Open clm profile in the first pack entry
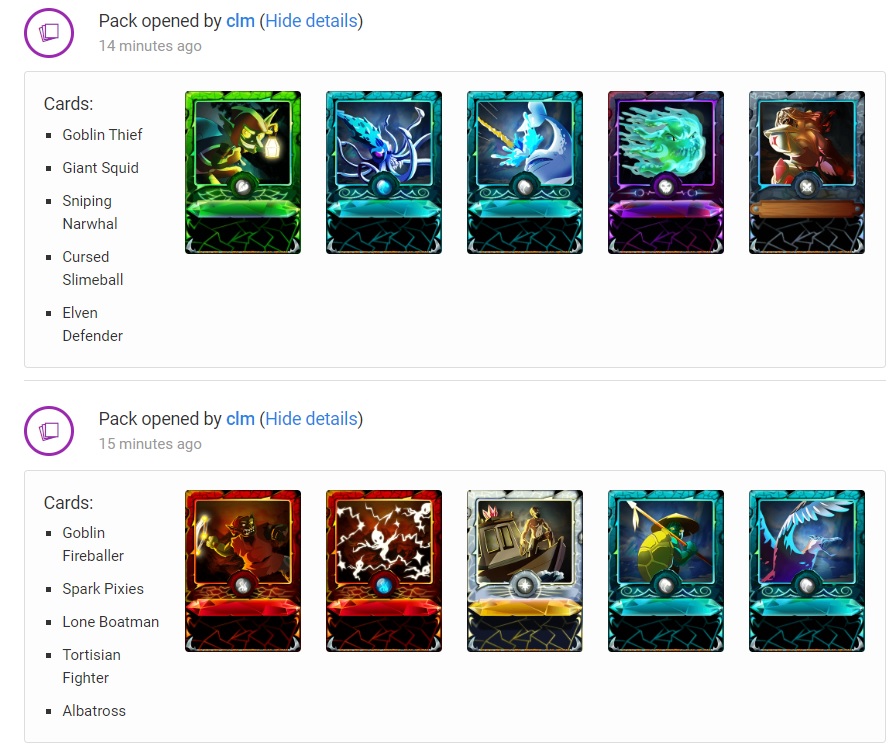This screenshot has width=888, height=747. pyautogui.click(x=240, y=21)
